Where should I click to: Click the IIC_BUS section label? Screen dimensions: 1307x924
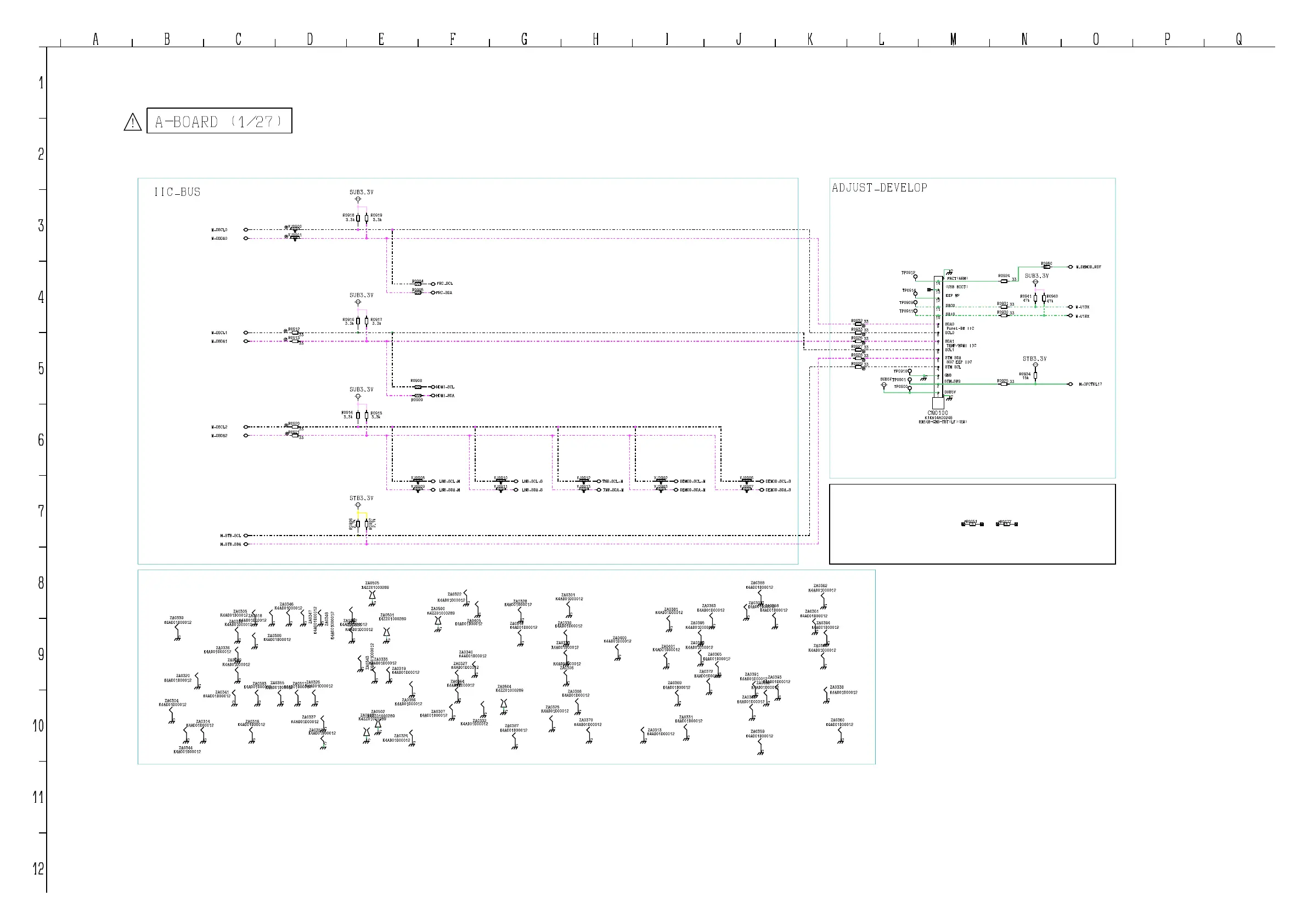pyautogui.click(x=177, y=193)
